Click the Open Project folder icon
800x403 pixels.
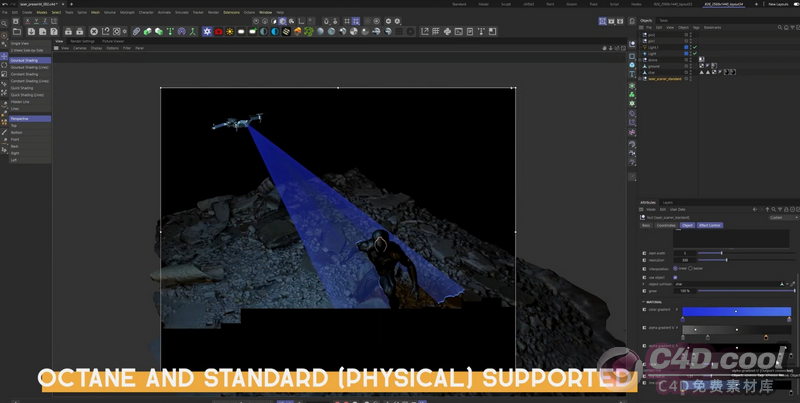pos(17,32)
